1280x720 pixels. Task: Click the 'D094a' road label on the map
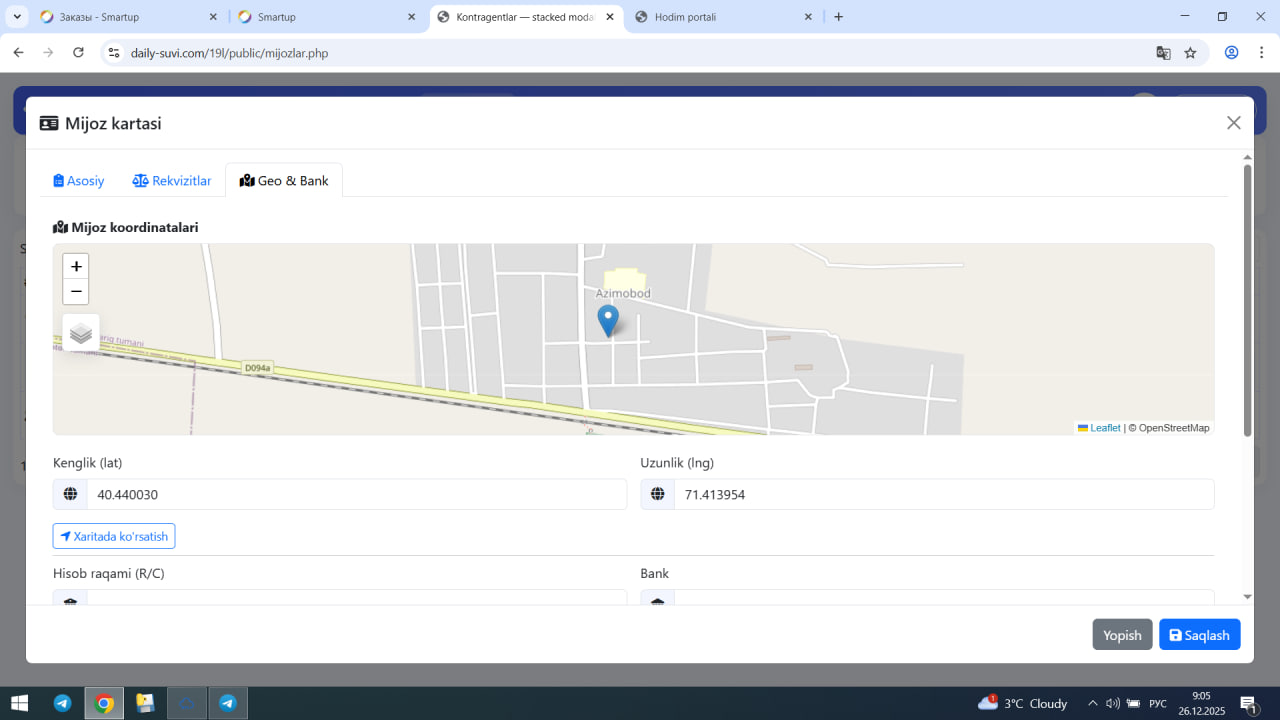[258, 368]
